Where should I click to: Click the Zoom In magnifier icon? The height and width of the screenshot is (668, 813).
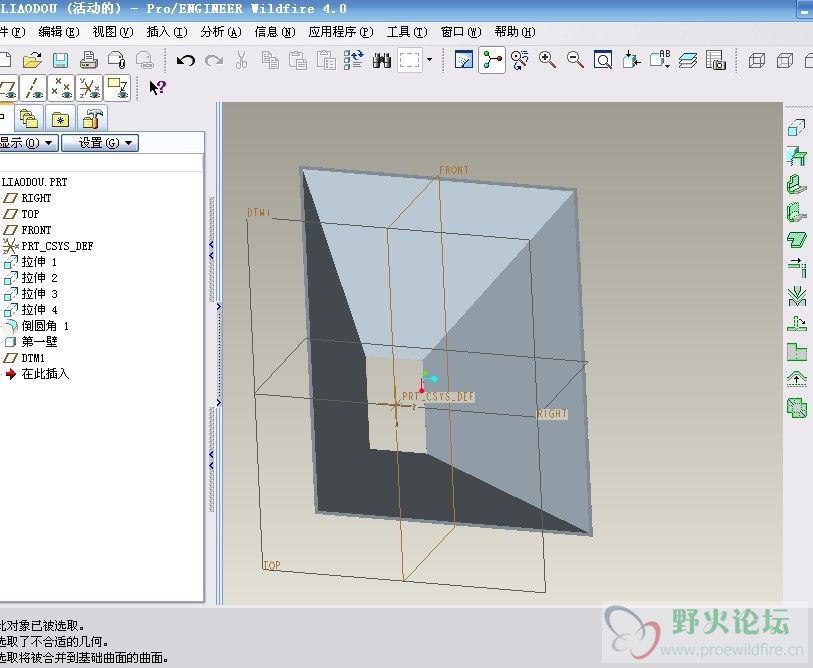[547, 60]
